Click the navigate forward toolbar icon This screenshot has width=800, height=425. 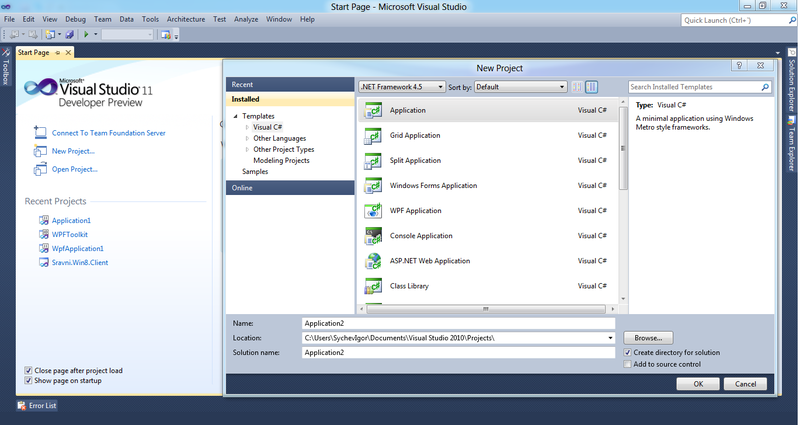point(33,34)
